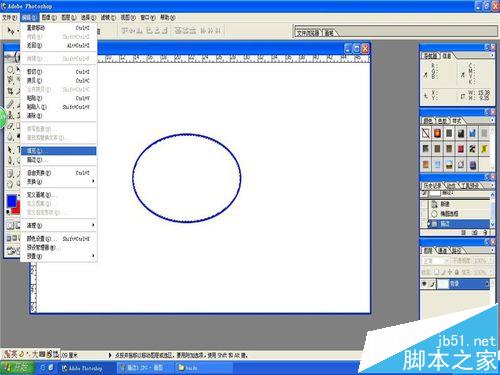The width and height of the screenshot is (500, 375).
Task: Select the Healing Brush tool
Action: coord(10,104)
